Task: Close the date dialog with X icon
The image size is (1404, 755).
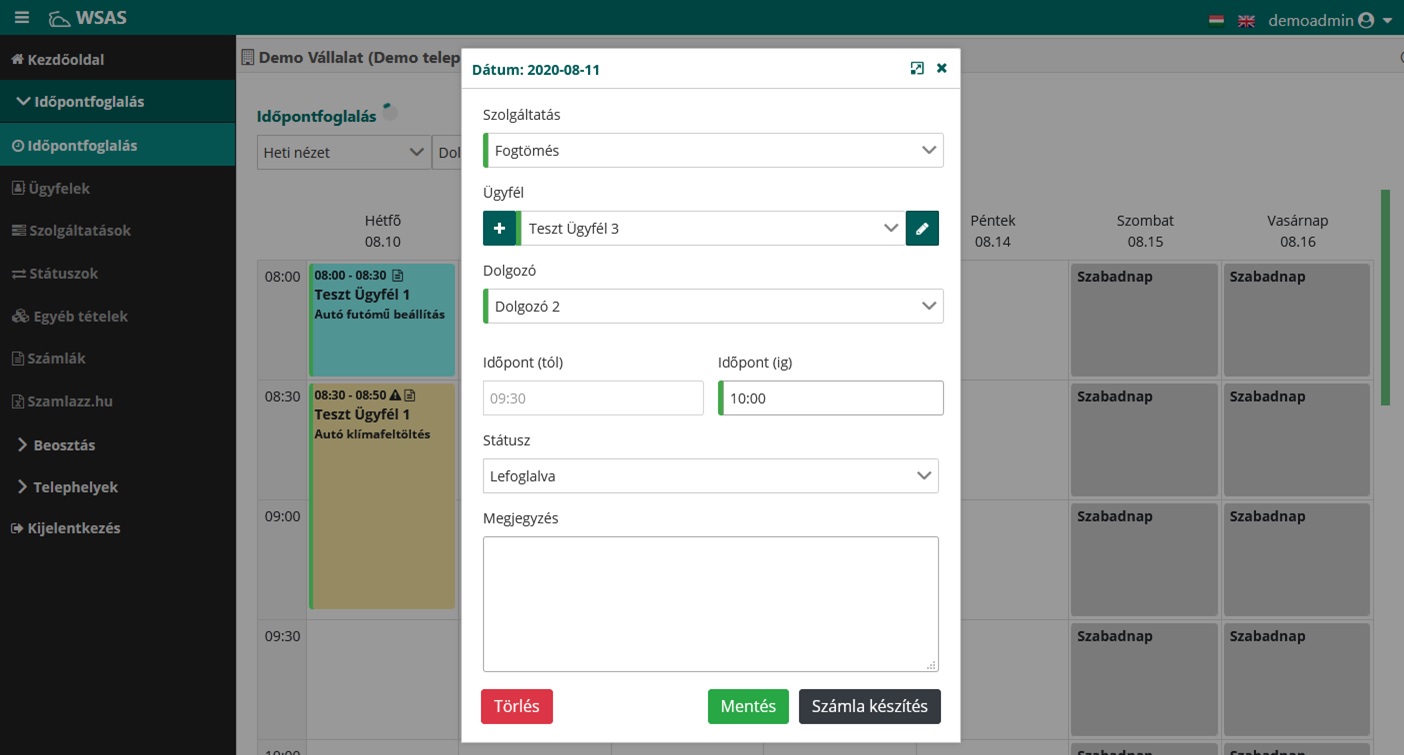Action: tap(942, 69)
